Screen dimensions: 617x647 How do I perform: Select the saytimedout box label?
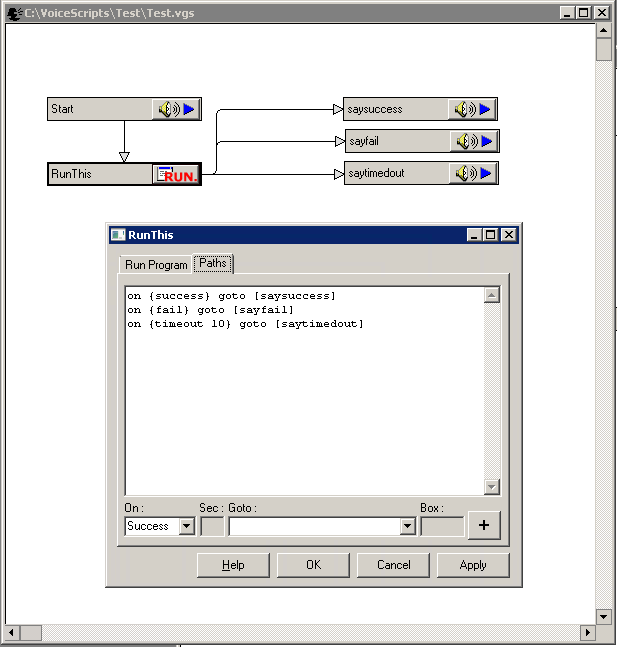[376, 173]
